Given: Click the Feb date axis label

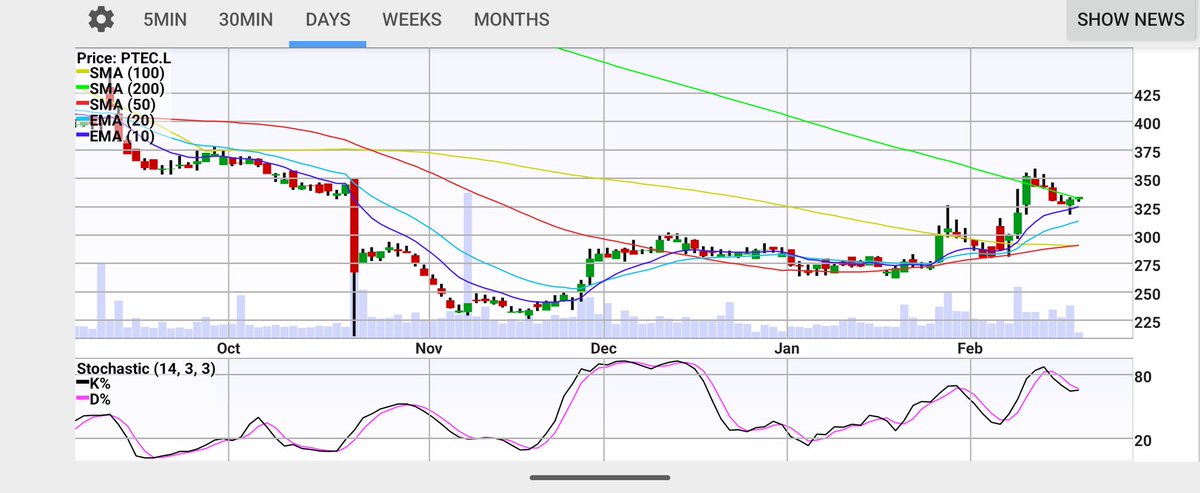Looking at the screenshot, I should (x=971, y=349).
